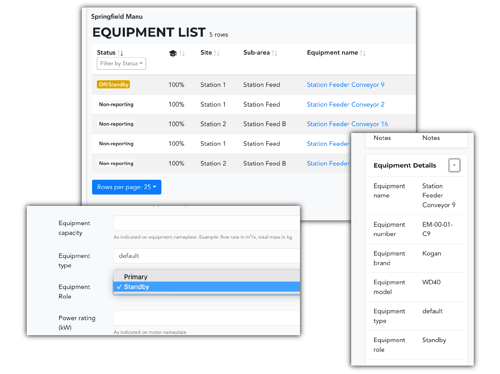
Task: Click the Equipment Details panel title
Action: coord(404,165)
